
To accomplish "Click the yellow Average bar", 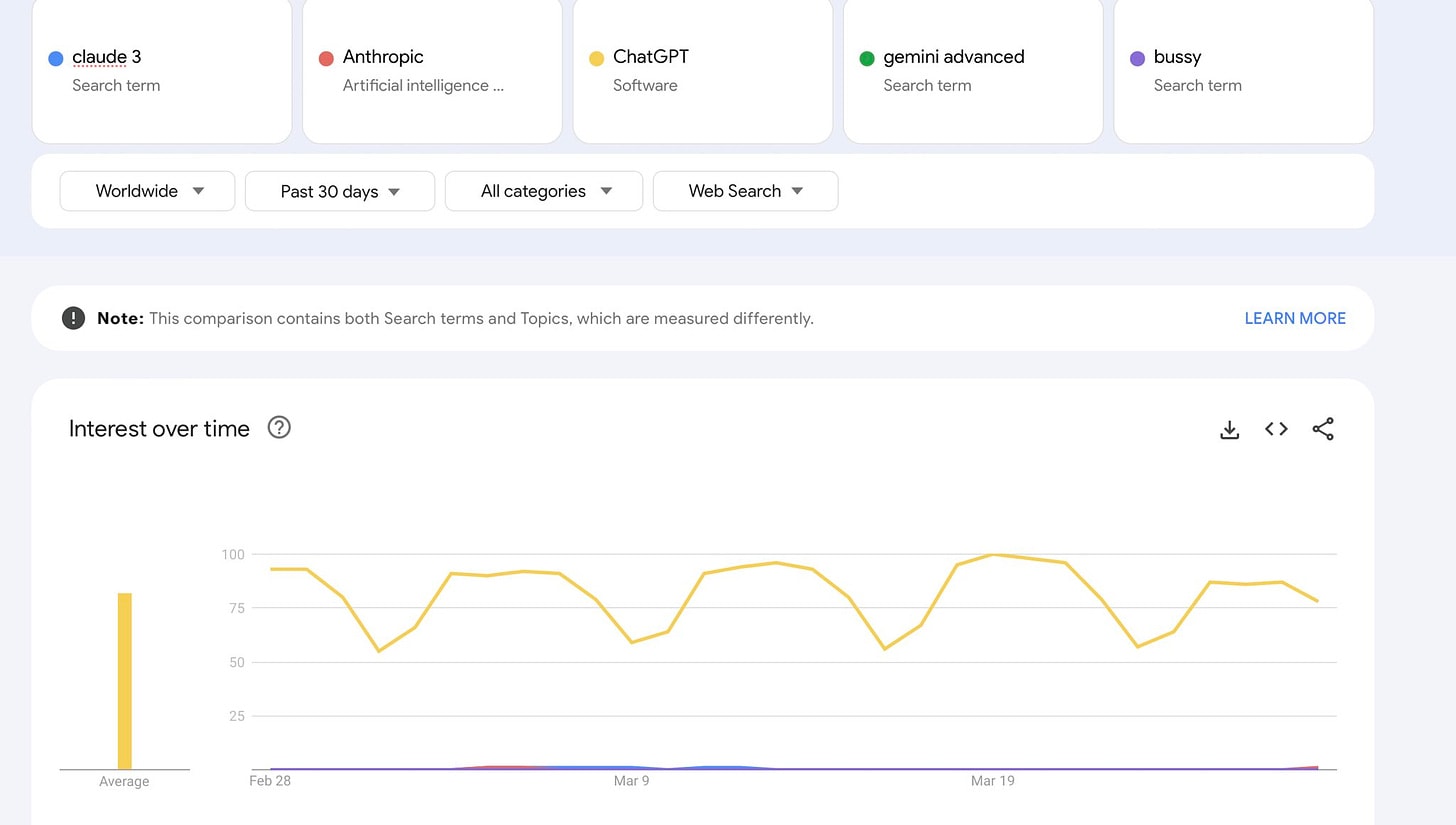I will click(124, 681).
